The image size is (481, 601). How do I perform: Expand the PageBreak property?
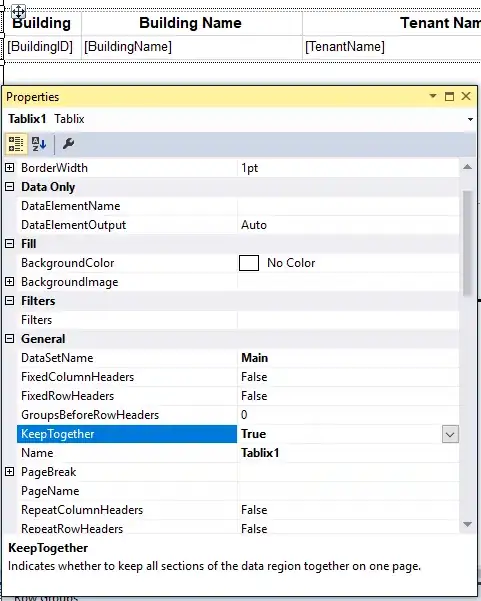(x=10, y=472)
